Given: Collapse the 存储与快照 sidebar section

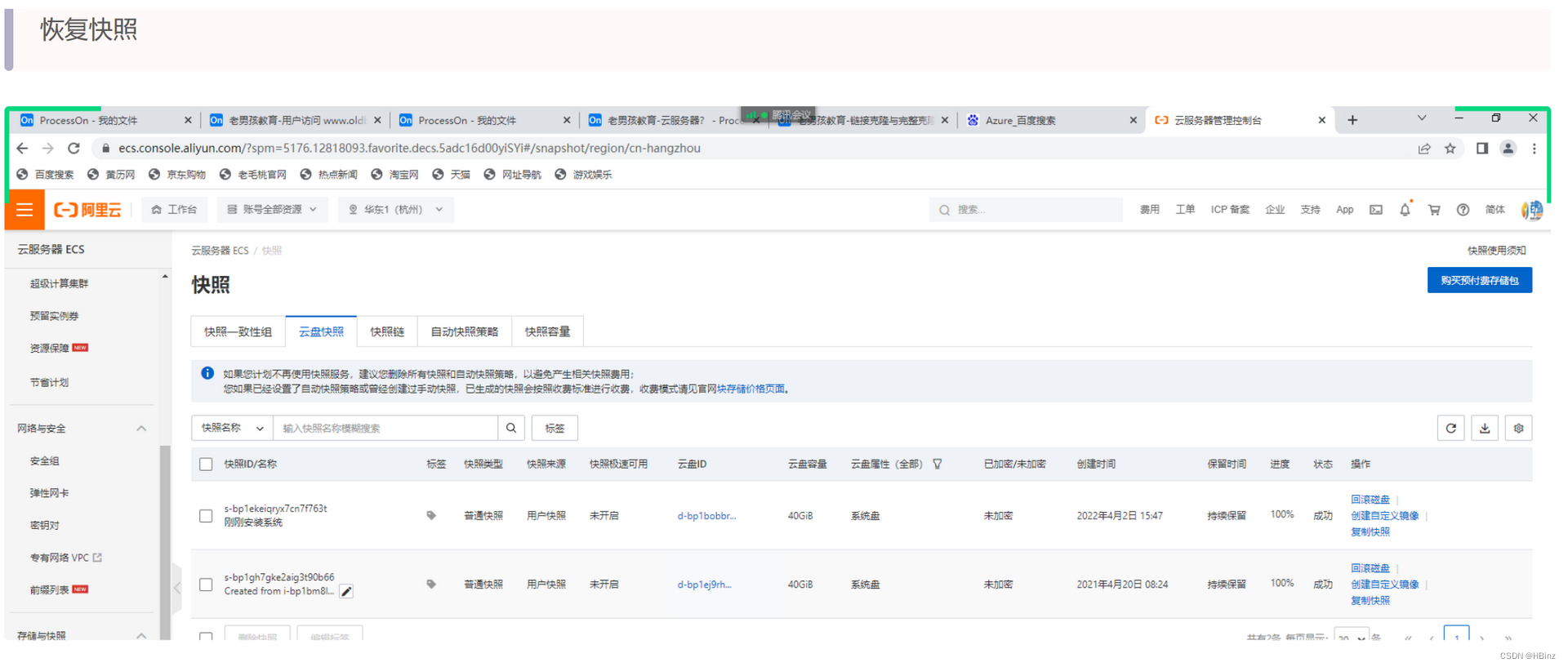Looking at the screenshot, I should (x=141, y=635).
